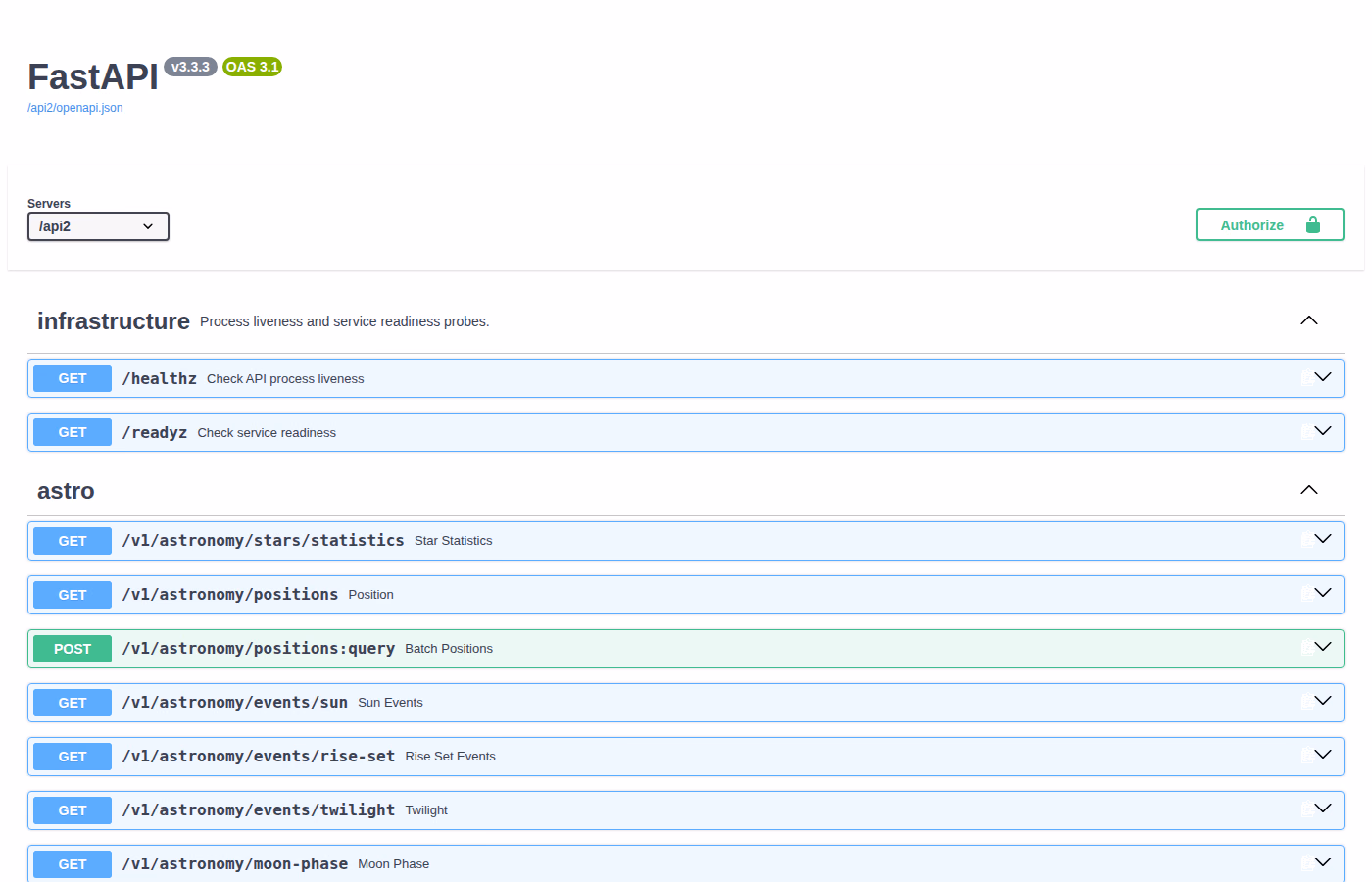
Task: Click the /v1/astronomy/events/rise-set path text
Action: coord(259,757)
